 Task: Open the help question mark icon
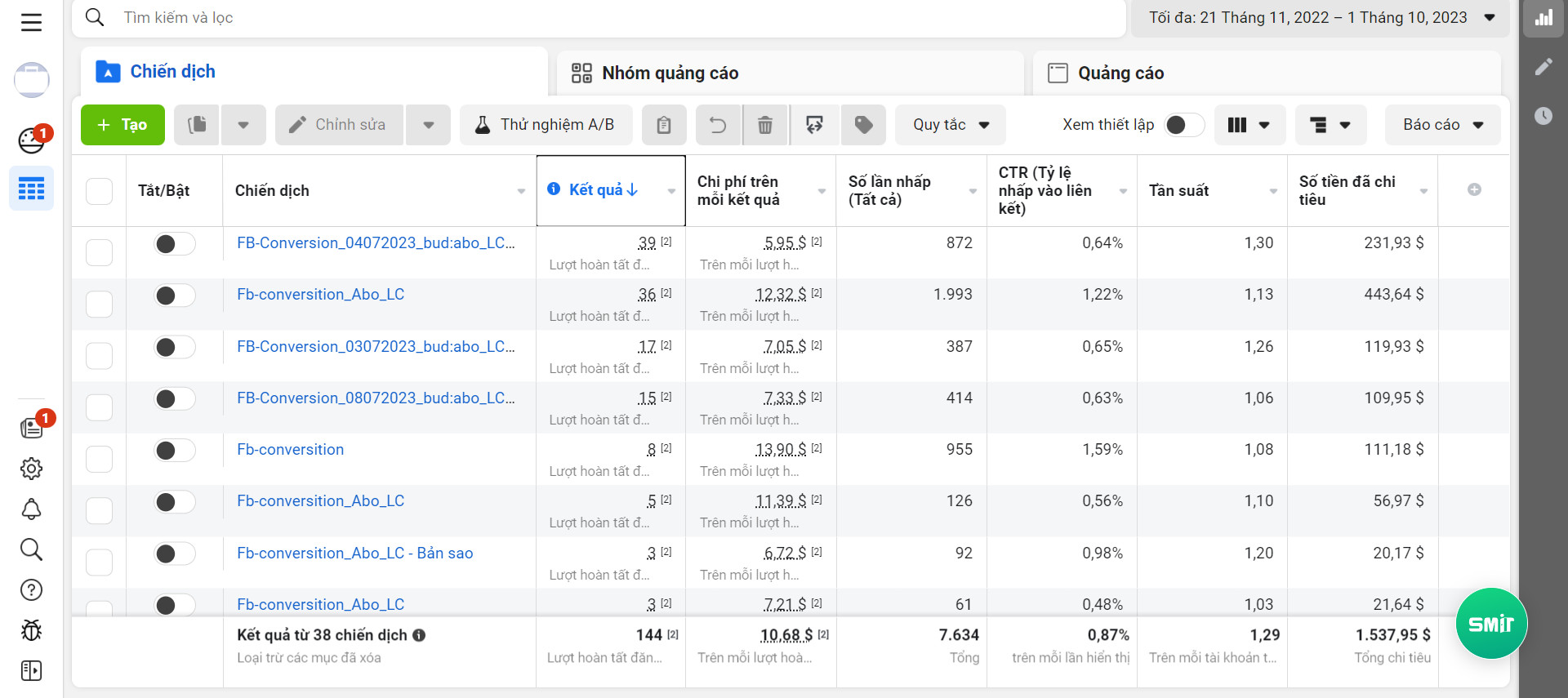[x=31, y=589]
